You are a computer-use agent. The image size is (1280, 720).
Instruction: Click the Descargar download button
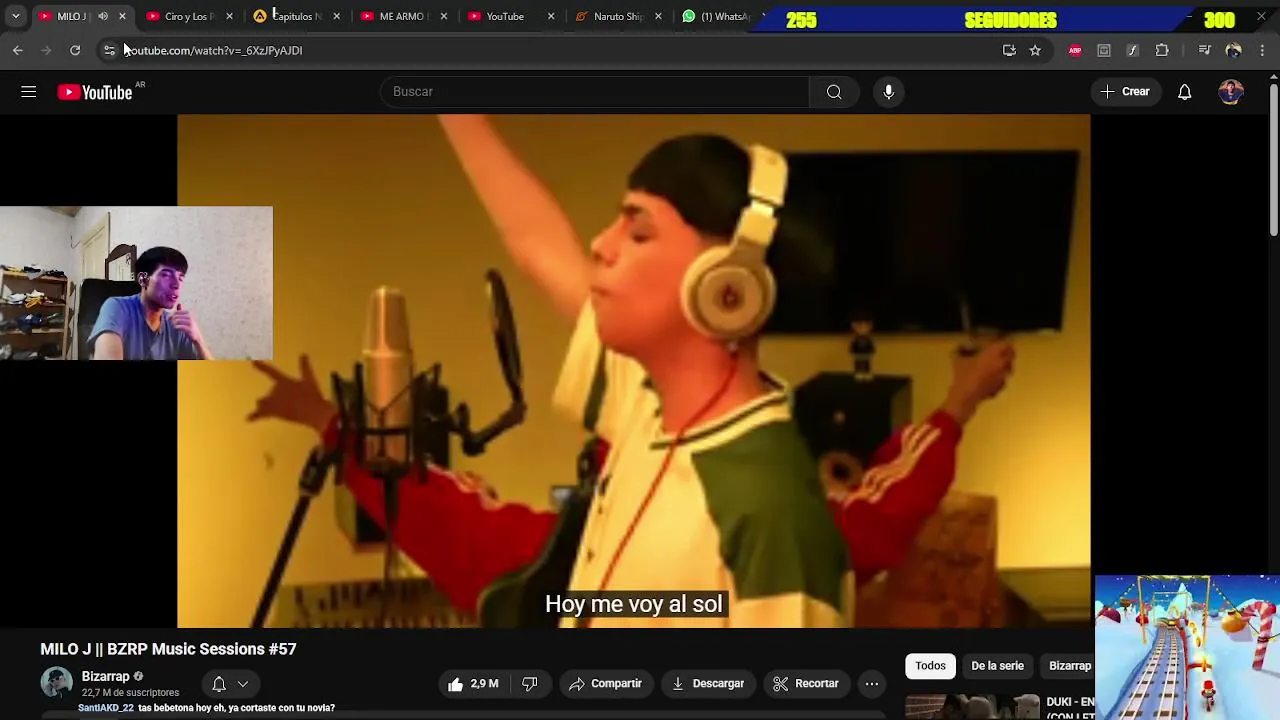click(x=708, y=684)
